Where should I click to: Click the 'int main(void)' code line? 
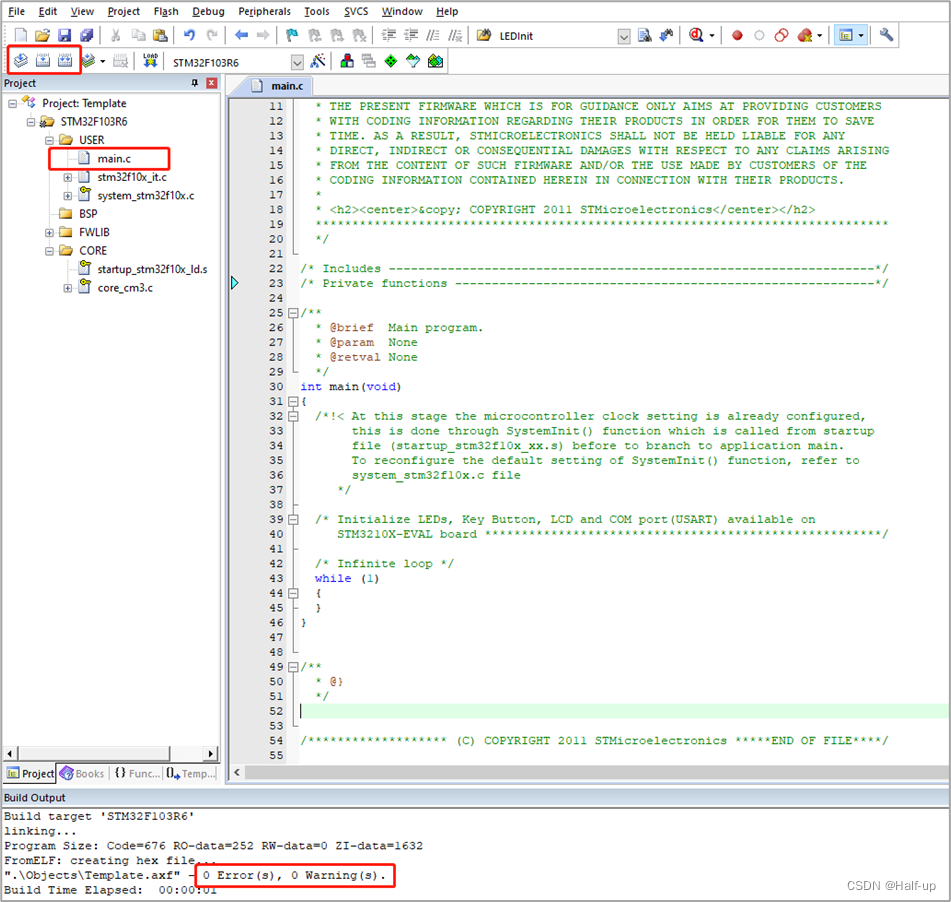[x=351, y=387]
